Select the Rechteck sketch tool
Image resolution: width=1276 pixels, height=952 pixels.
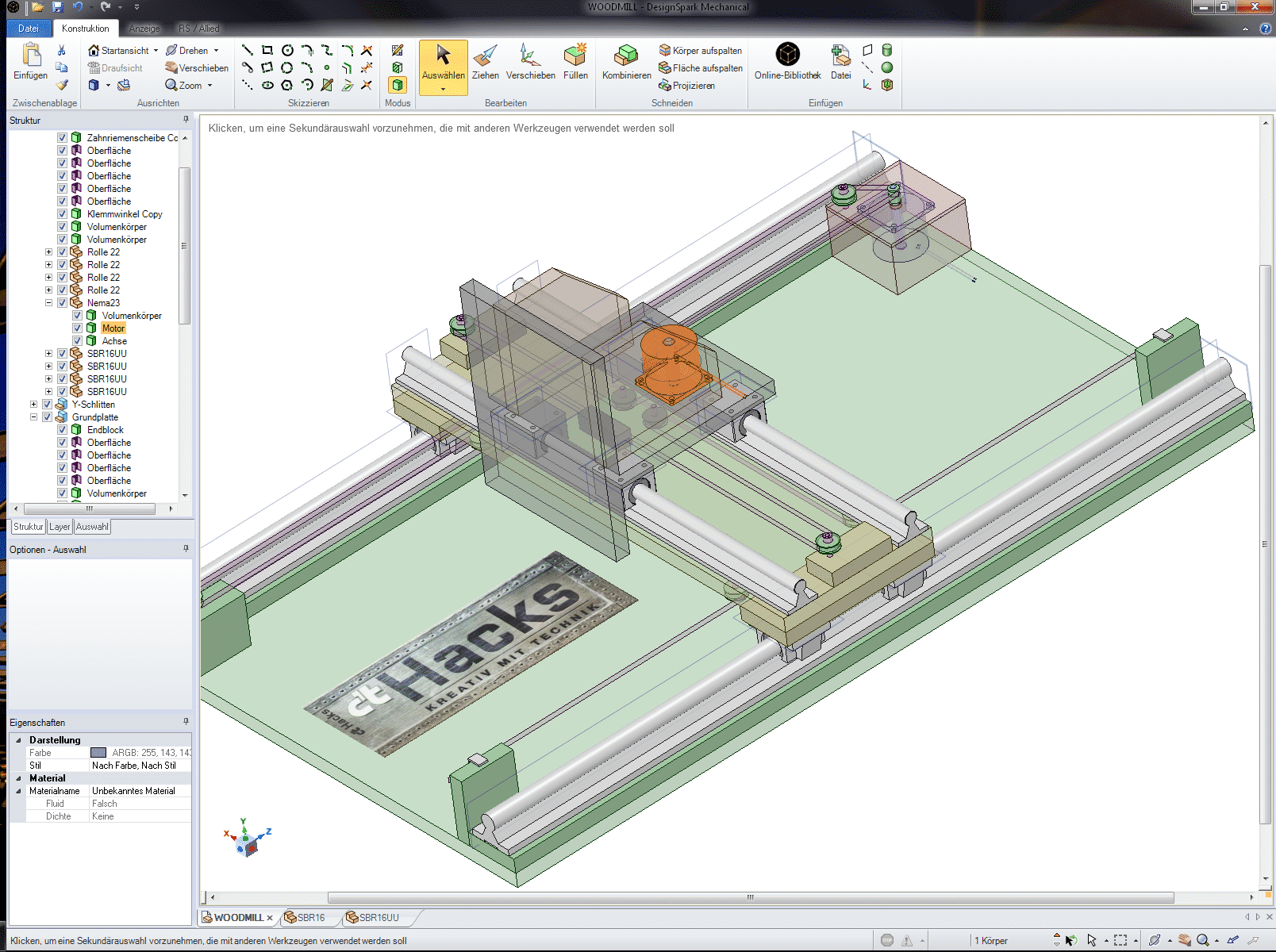point(266,50)
